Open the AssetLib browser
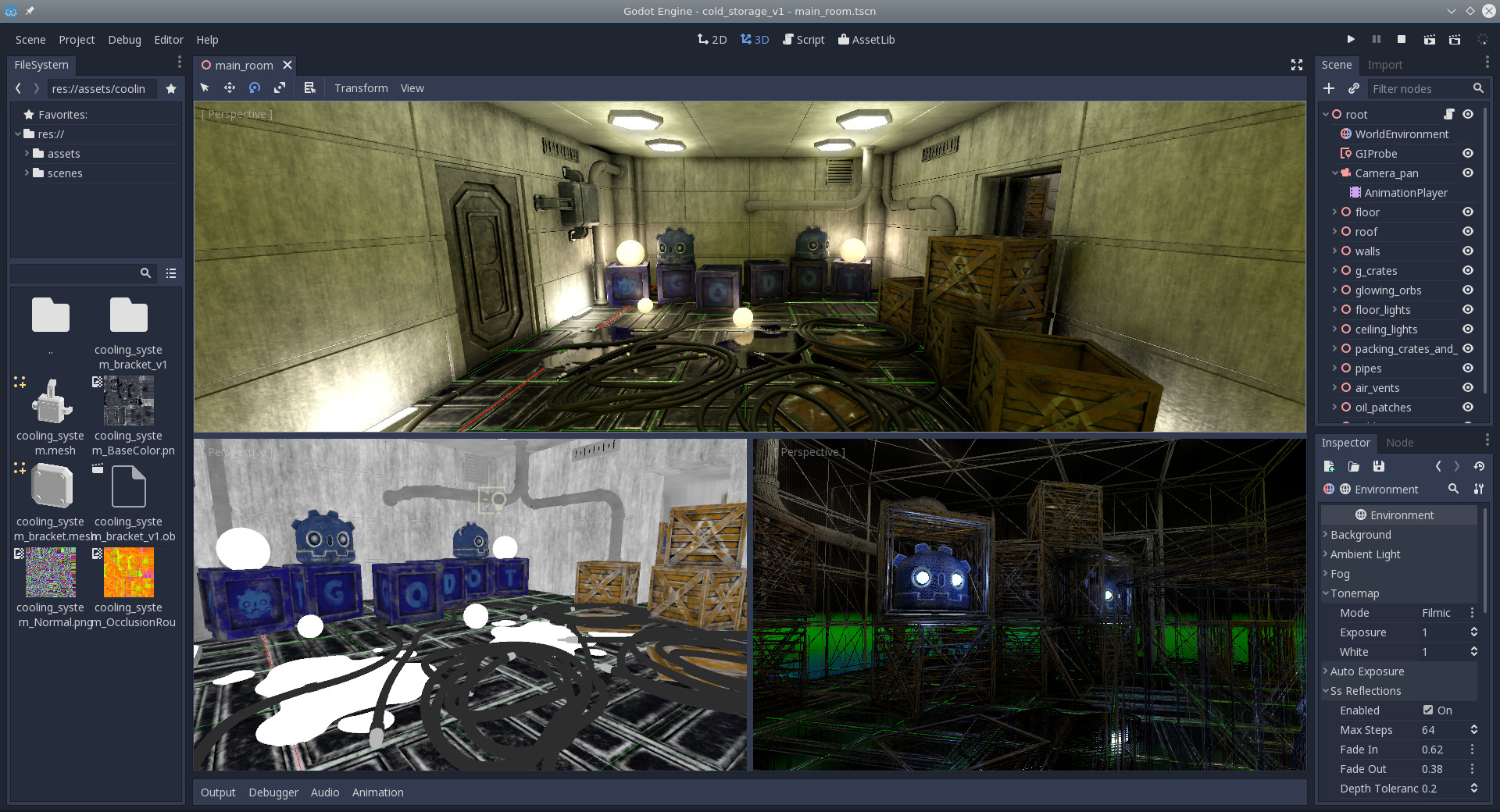The height and width of the screenshot is (812, 1500). [x=866, y=39]
